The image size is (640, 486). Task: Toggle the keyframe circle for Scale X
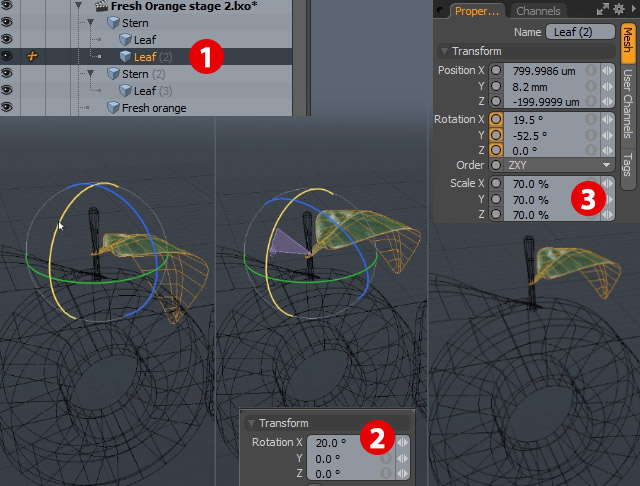[496, 183]
